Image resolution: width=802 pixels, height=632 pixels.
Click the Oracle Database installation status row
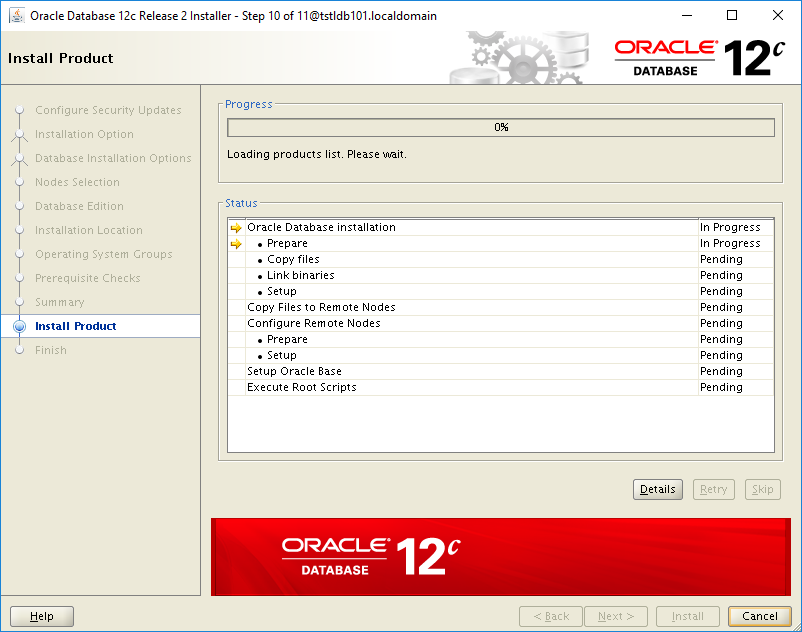pyautogui.click(x=501, y=228)
